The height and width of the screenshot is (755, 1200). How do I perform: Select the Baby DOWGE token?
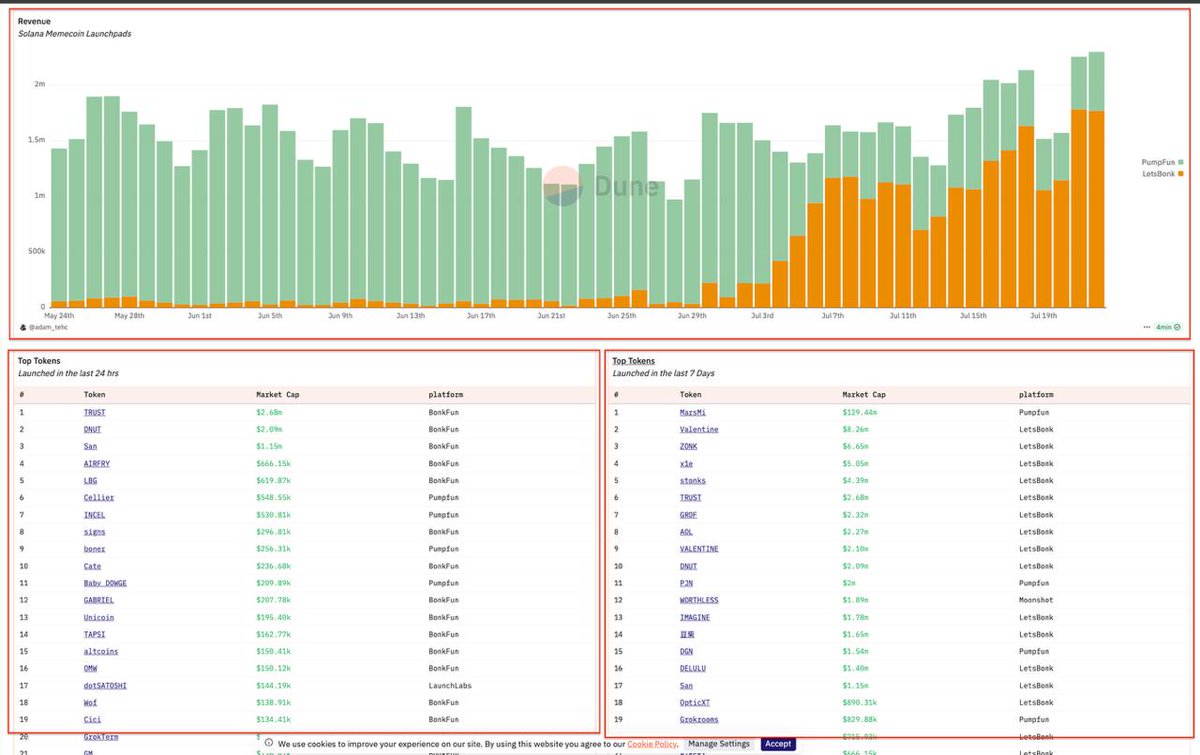tap(105, 583)
